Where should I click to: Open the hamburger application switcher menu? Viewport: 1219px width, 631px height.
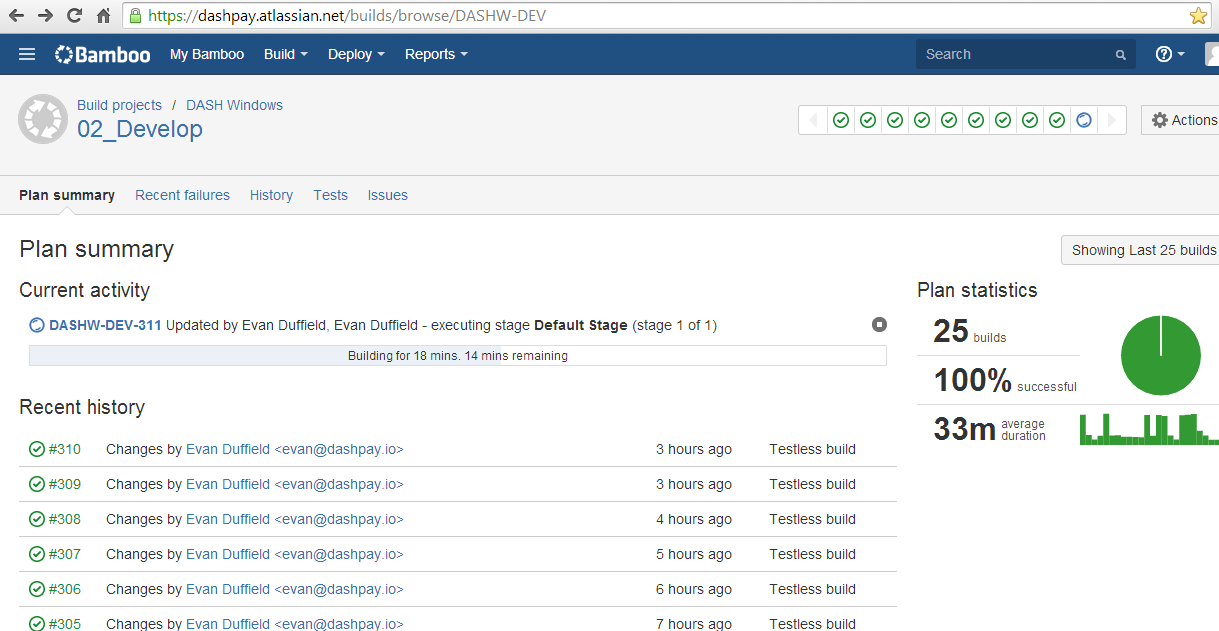click(27, 54)
